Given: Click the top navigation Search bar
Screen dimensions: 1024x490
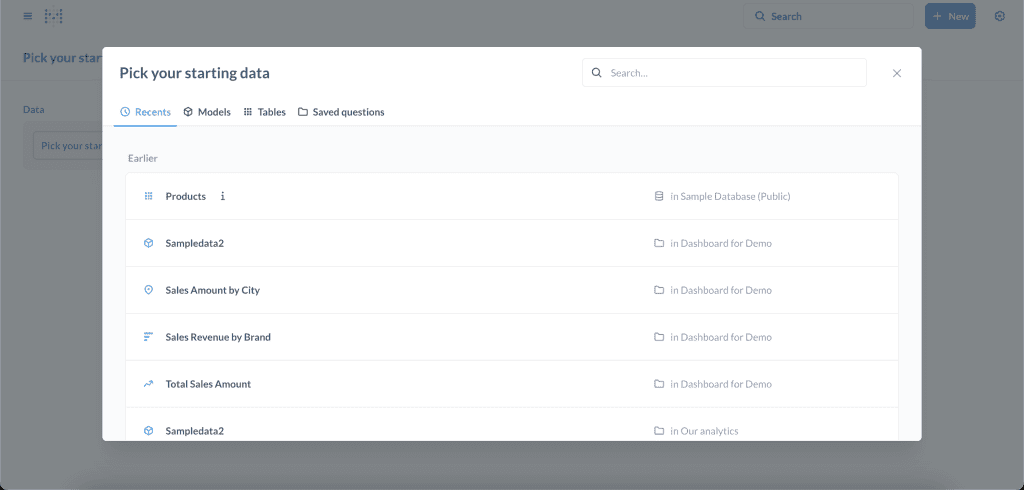Looking at the screenshot, I should click(826, 16).
